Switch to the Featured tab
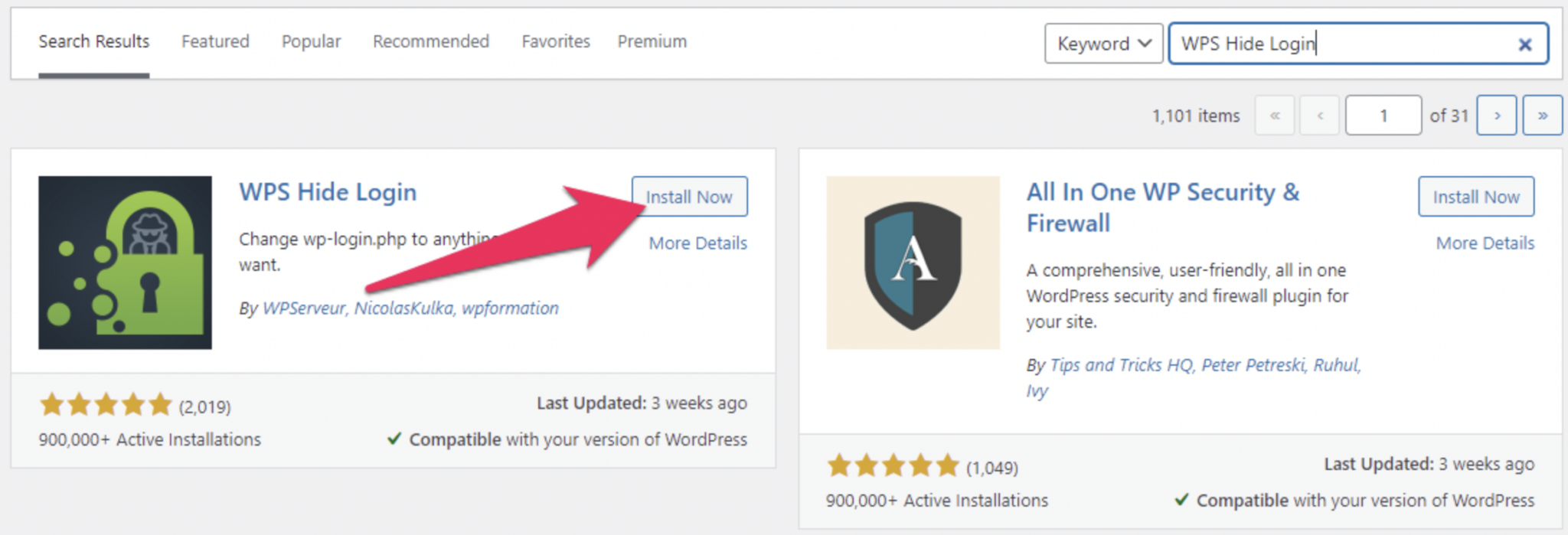The width and height of the screenshot is (1568, 535). (215, 41)
